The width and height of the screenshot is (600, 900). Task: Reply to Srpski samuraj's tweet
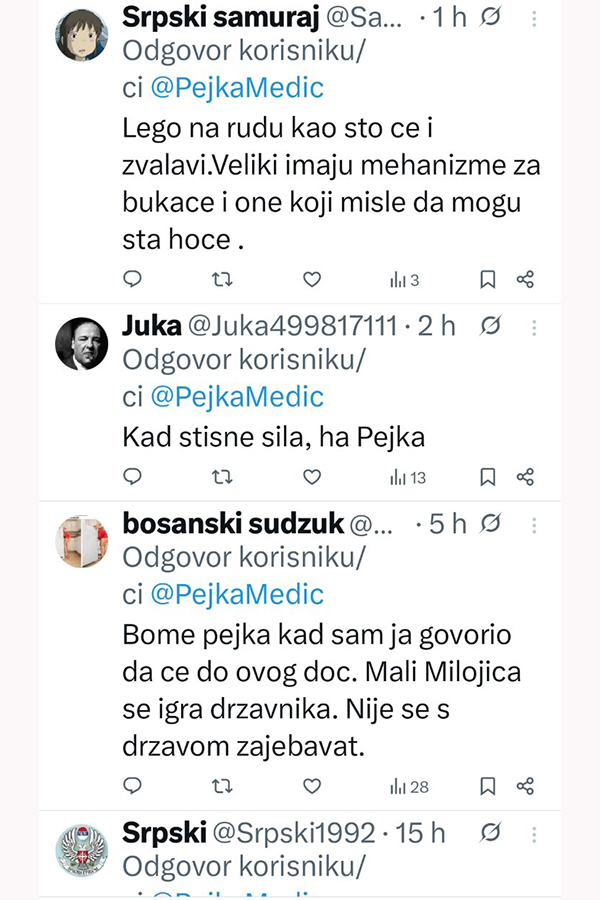(x=132, y=280)
